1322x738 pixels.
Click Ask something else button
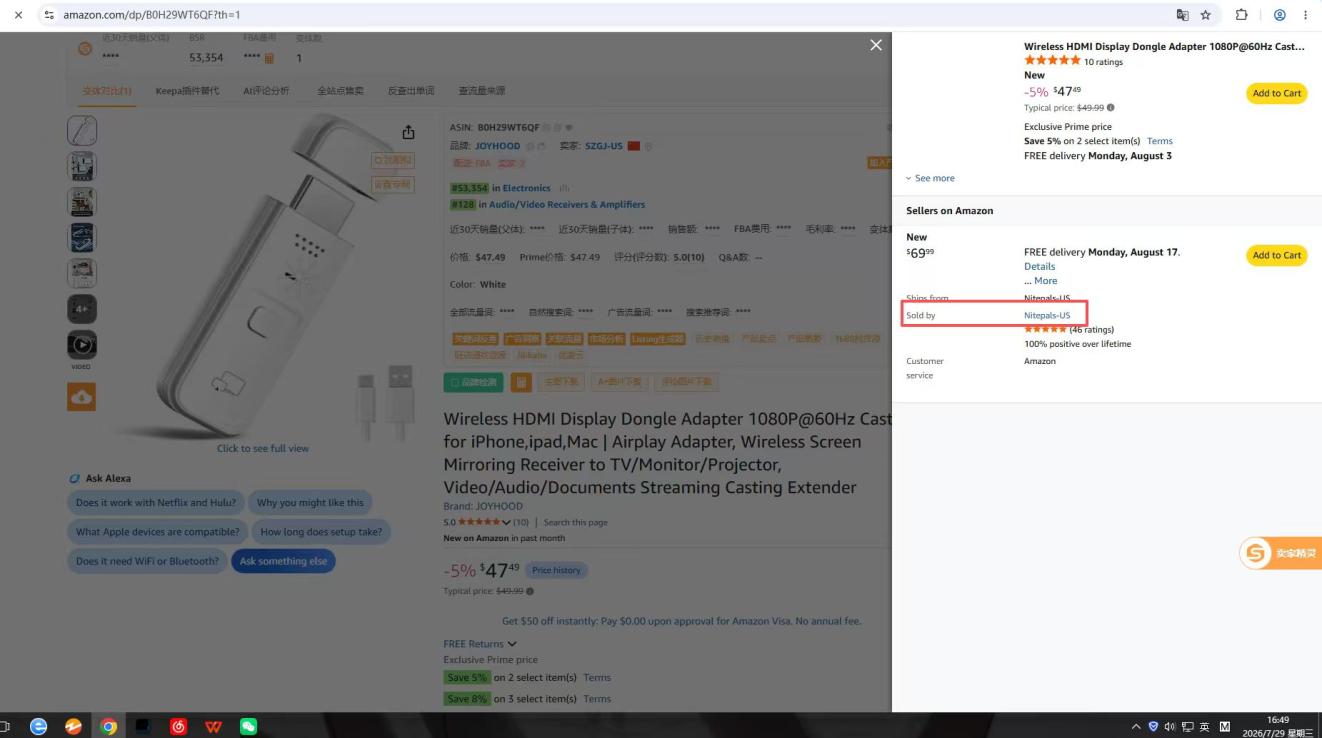point(283,561)
